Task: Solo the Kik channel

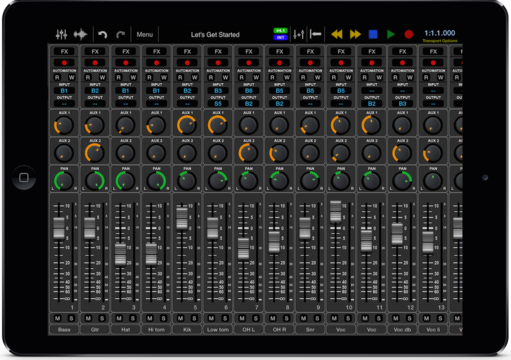Action: (x=194, y=318)
